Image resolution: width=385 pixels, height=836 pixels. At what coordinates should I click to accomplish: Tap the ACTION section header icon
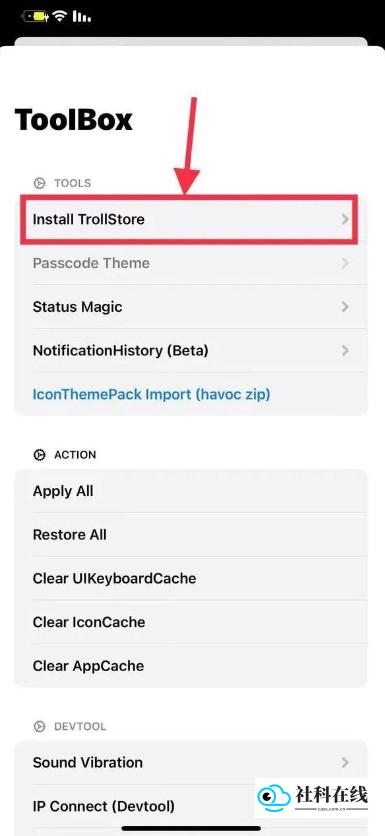[x=39, y=455]
